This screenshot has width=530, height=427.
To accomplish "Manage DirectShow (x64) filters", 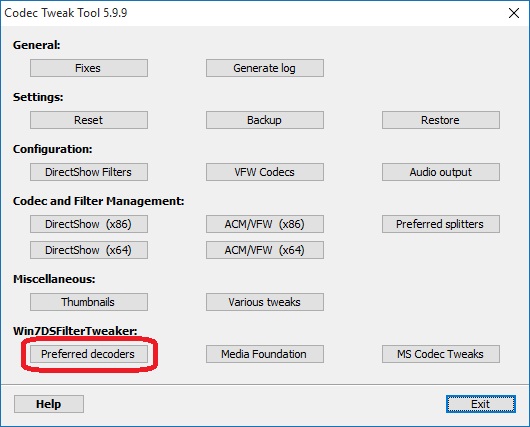I will tap(89, 250).
